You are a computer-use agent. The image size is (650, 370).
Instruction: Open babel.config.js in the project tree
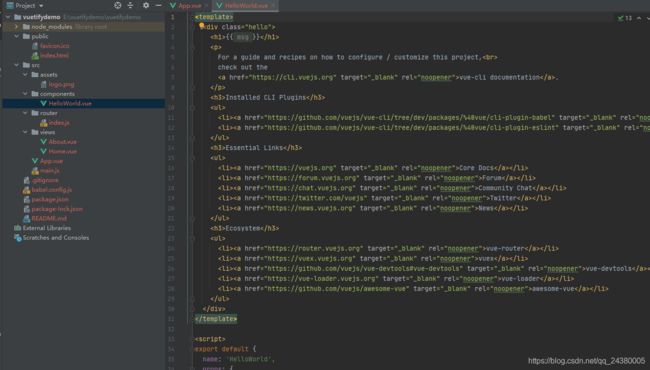tap(52, 190)
